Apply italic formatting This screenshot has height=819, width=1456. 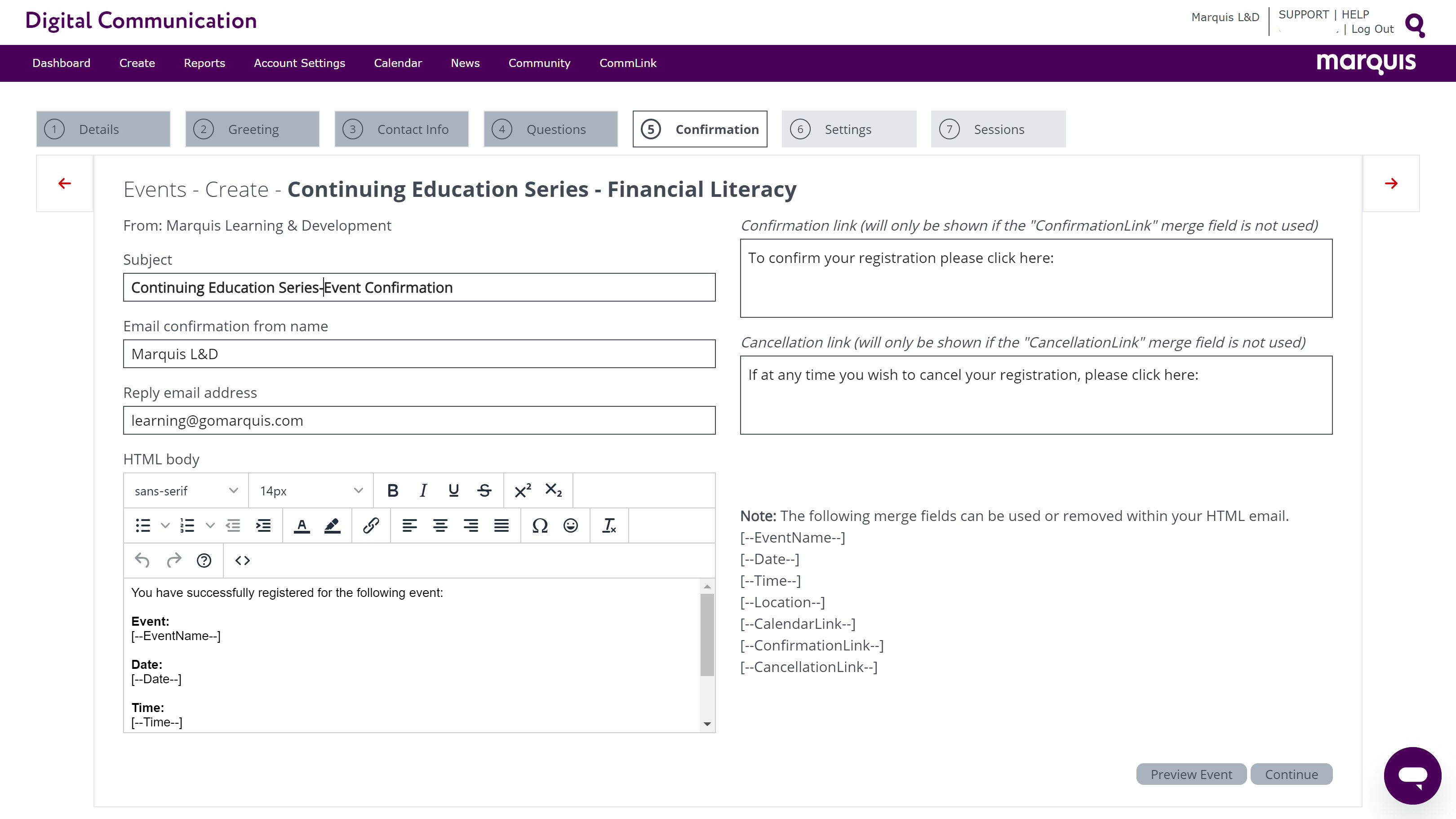pyautogui.click(x=423, y=490)
